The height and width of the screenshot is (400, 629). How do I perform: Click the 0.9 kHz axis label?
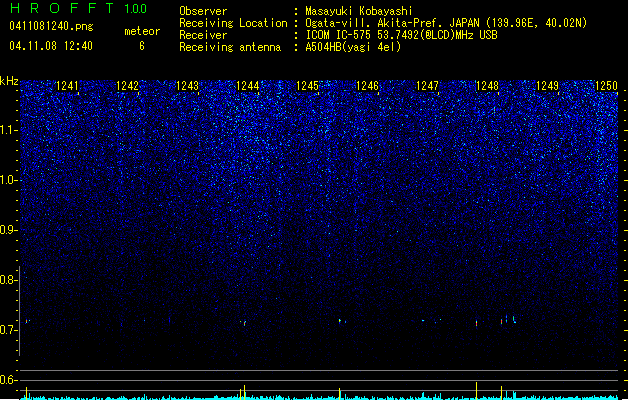click(8, 230)
